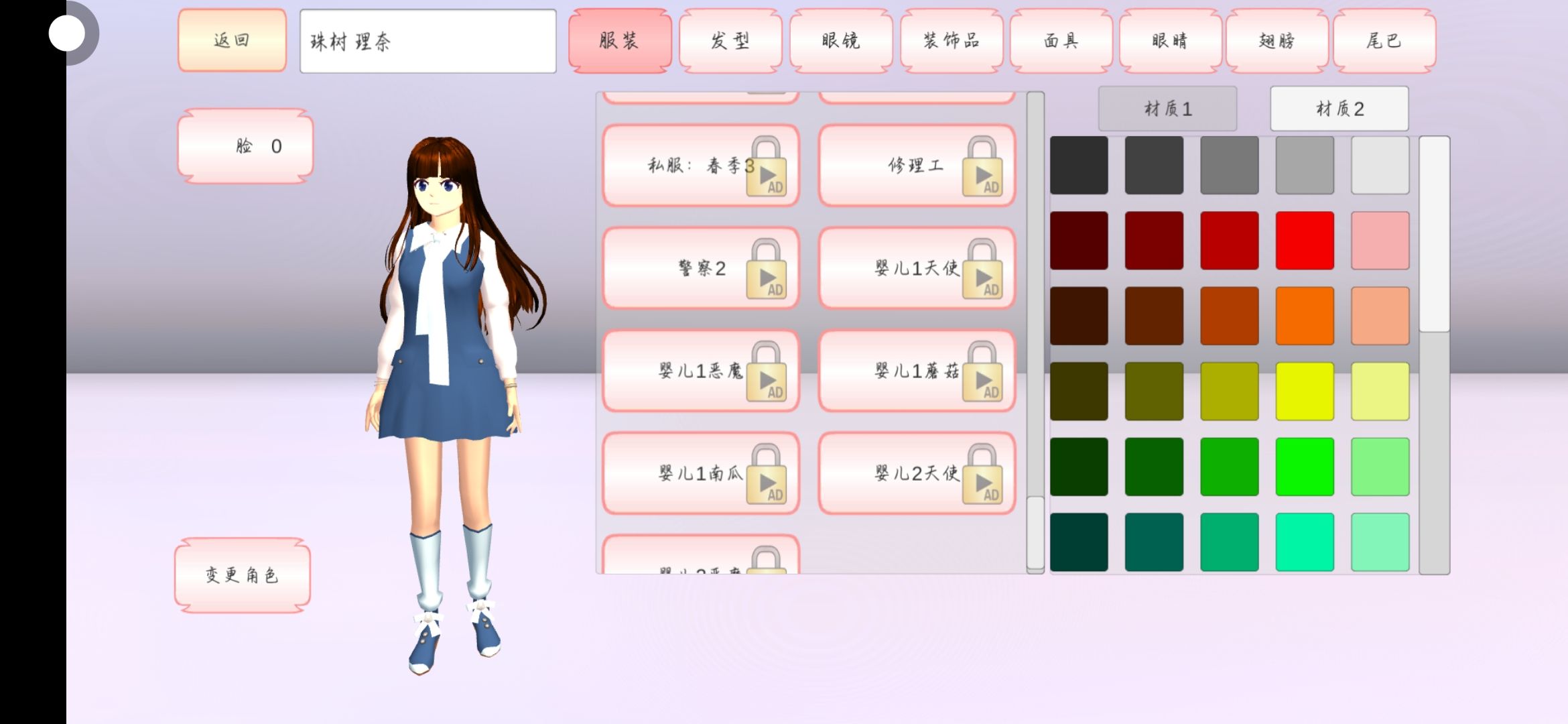This screenshot has height=724, width=1568.
Task: Open the 发型 hairstyle tab
Action: click(730, 41)
